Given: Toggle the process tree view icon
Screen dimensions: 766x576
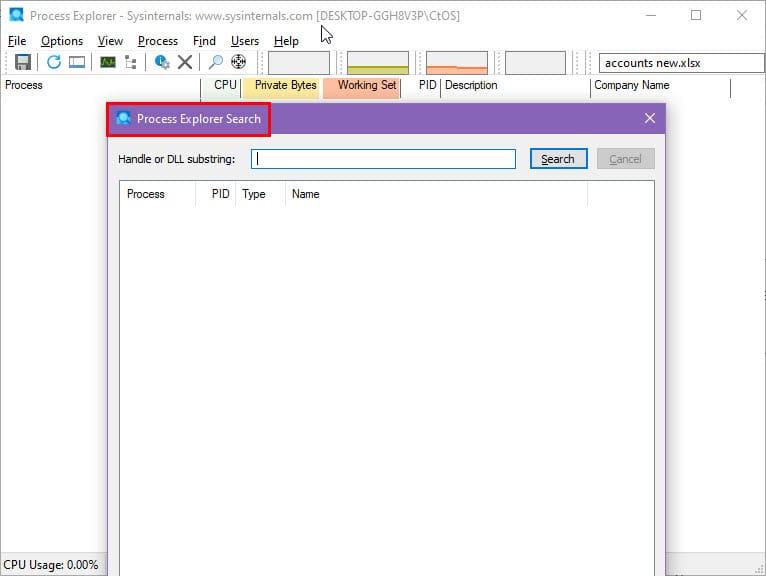Looking at the screenshot, I should click(130, 62).
